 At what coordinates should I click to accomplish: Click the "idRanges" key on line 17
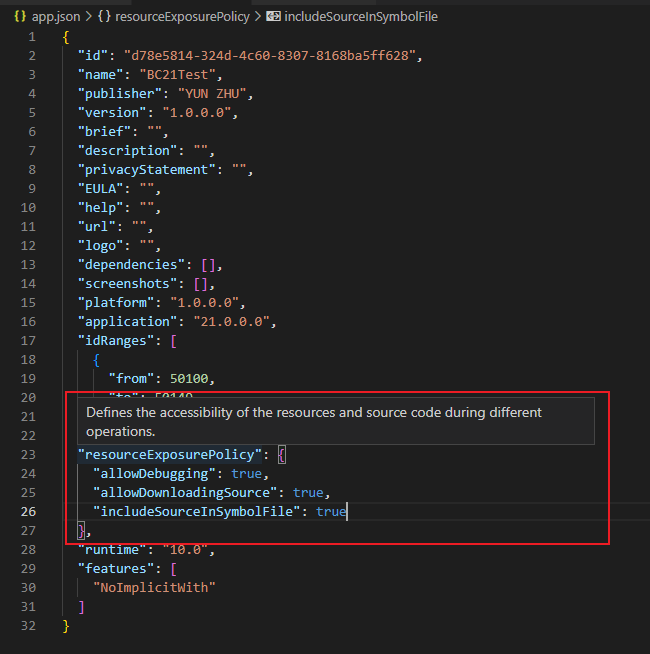tap(116, 341)
